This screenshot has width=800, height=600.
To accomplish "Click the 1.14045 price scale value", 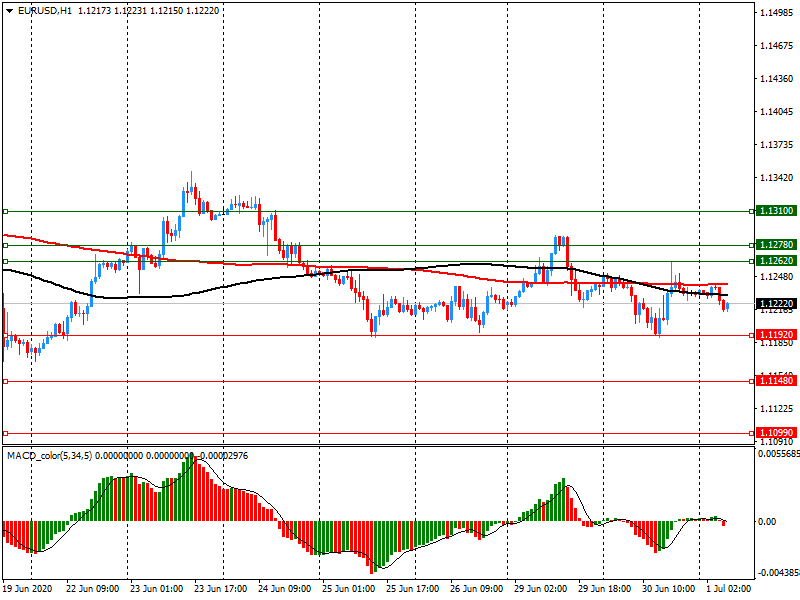I will [777, 112].
